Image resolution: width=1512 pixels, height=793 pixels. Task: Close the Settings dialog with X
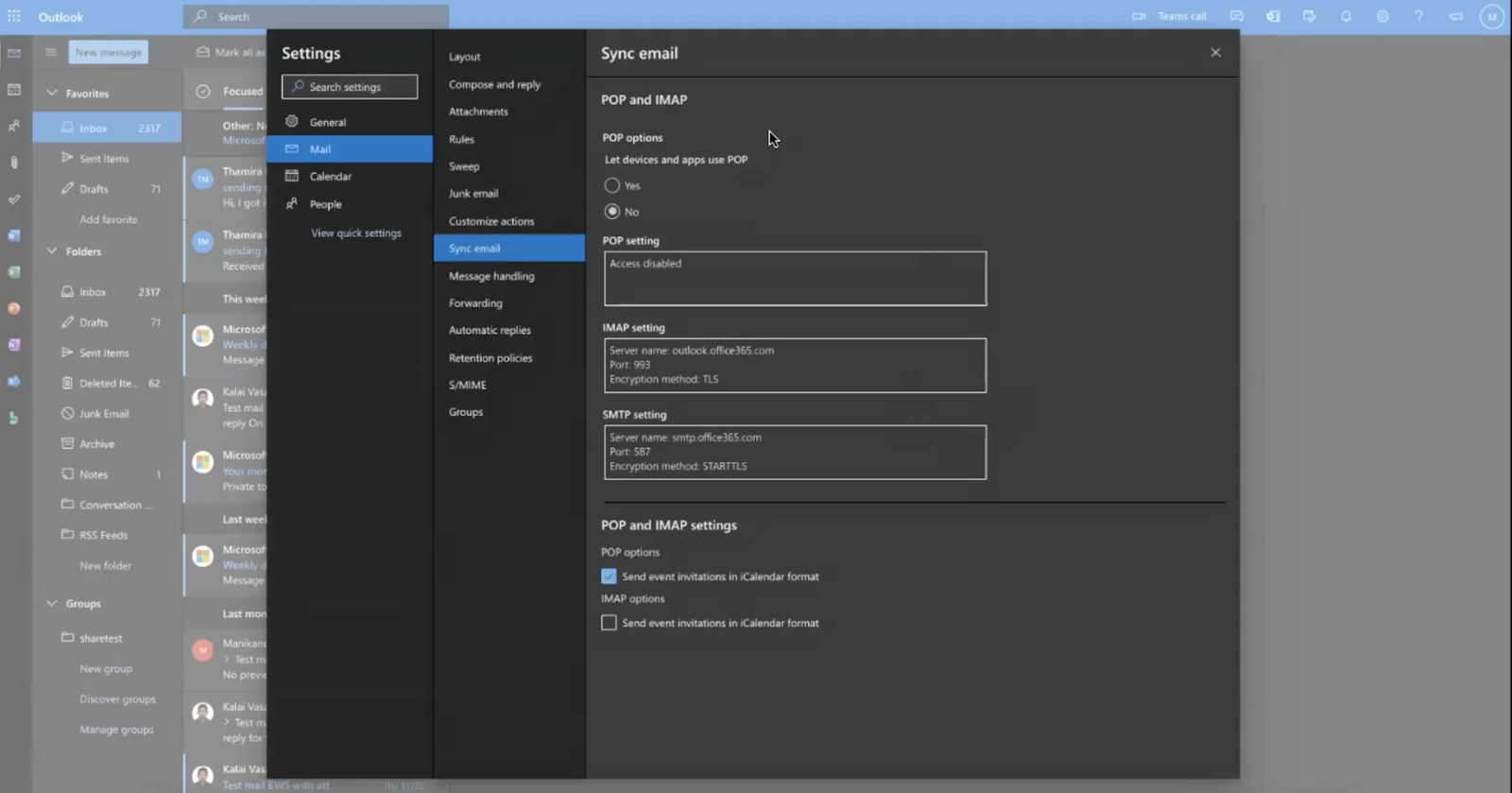1215,53
